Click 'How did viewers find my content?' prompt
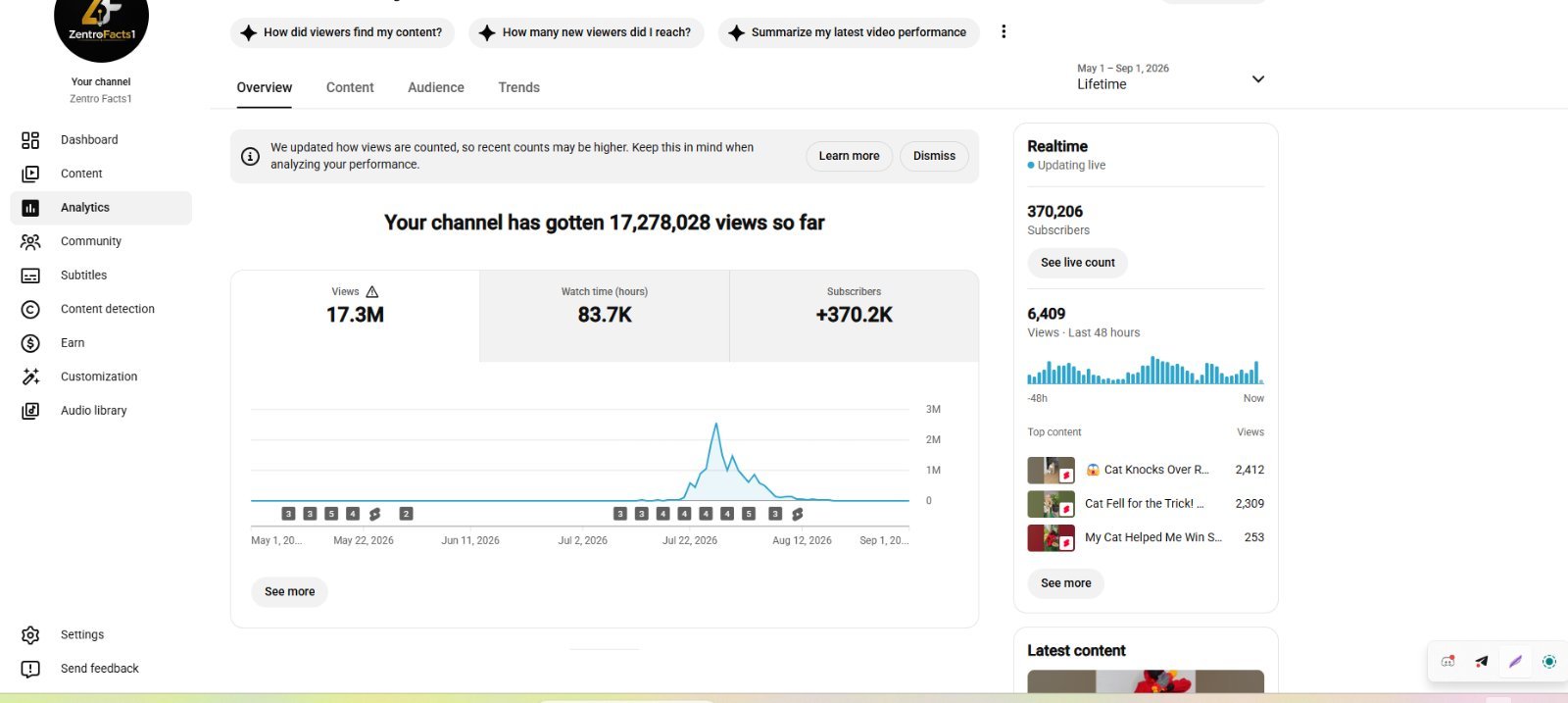 click(x=342, y=32)
